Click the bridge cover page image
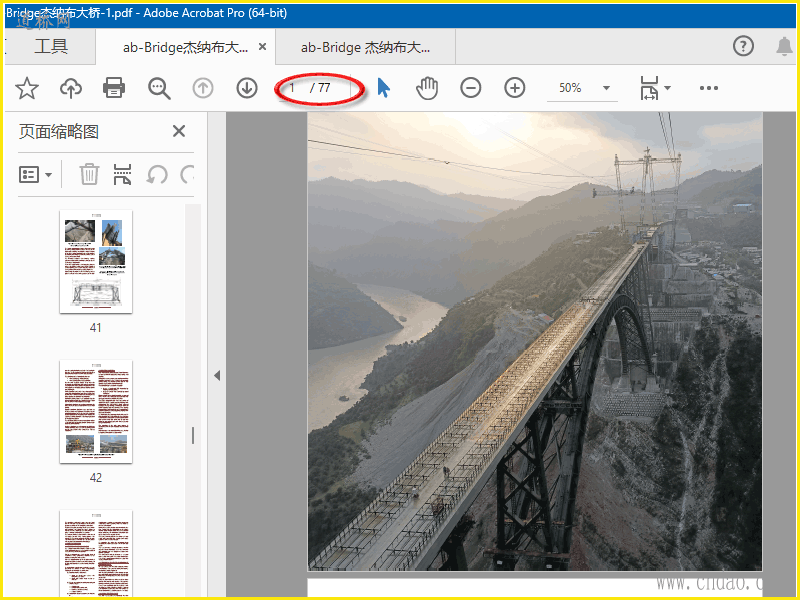This screenshot has width=800, height=600. 535,341
